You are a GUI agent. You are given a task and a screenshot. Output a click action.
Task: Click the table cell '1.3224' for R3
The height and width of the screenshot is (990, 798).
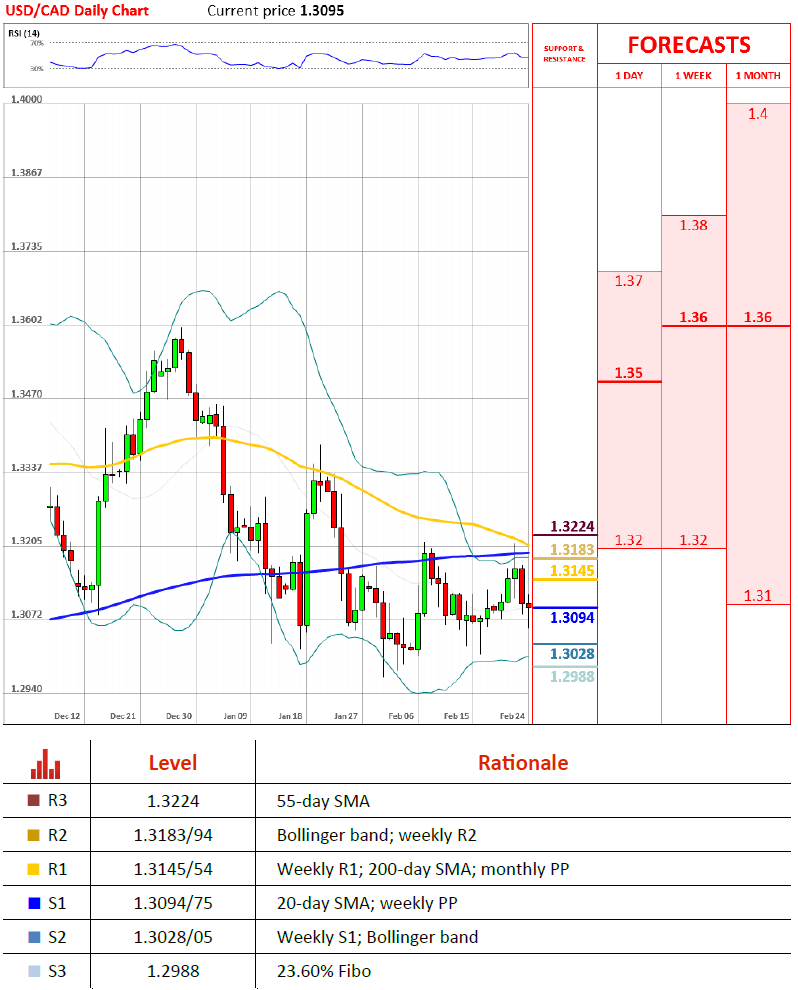click(173, 801)
